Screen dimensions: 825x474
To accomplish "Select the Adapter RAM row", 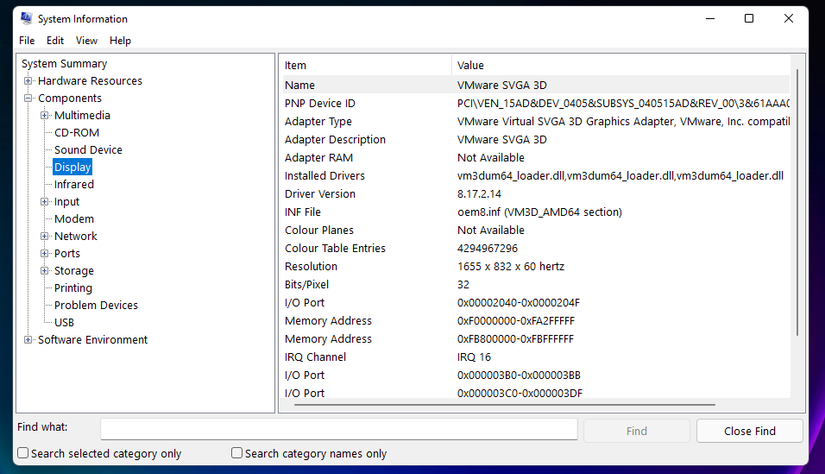I will coord(536,158).
